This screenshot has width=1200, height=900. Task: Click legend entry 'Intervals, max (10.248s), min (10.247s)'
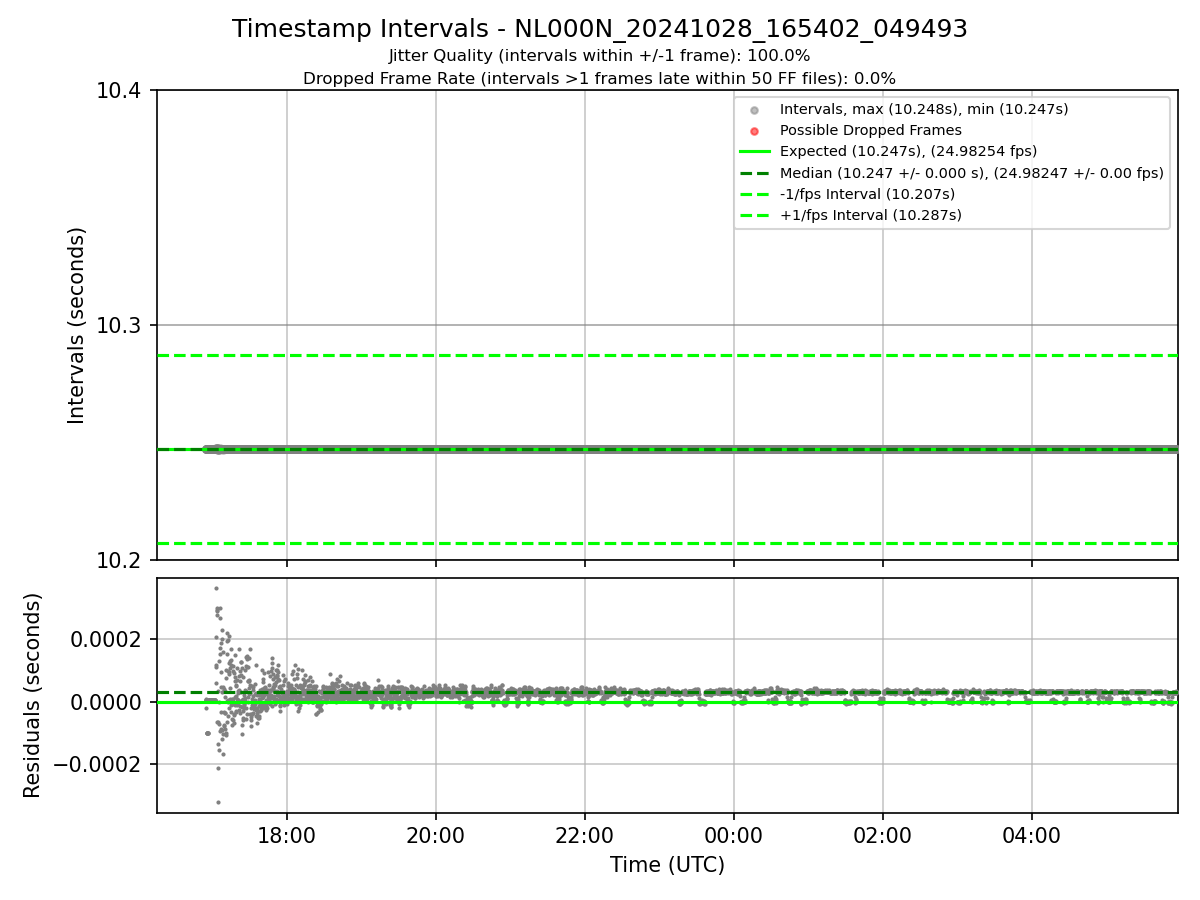[x=924, y=109]
